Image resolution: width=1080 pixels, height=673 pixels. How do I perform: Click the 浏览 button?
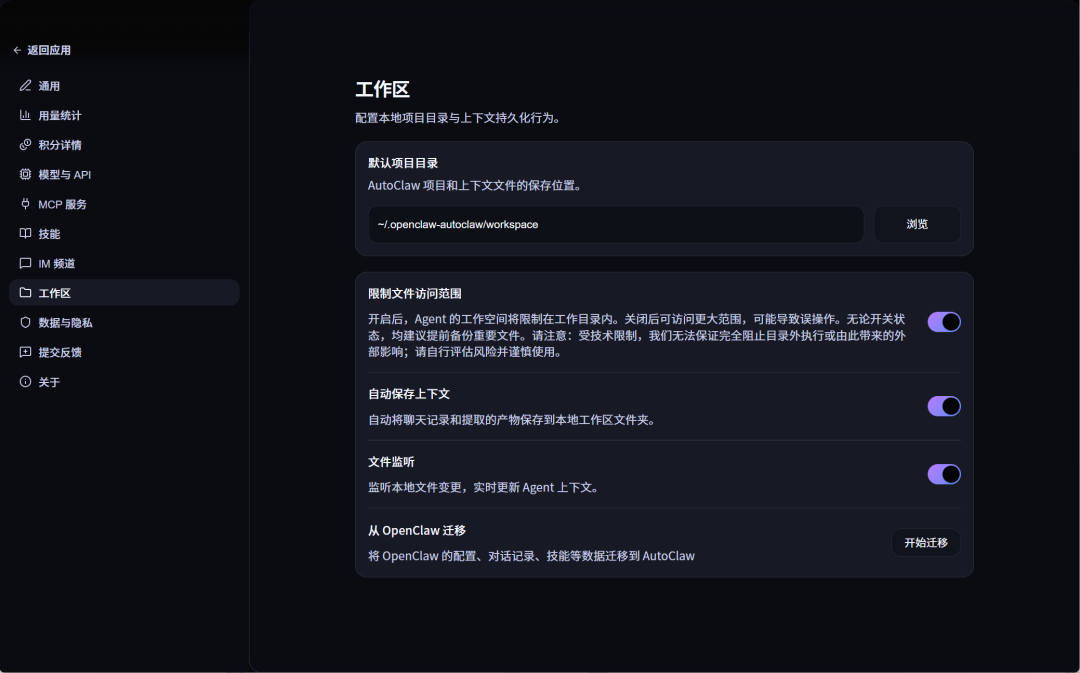917,225
